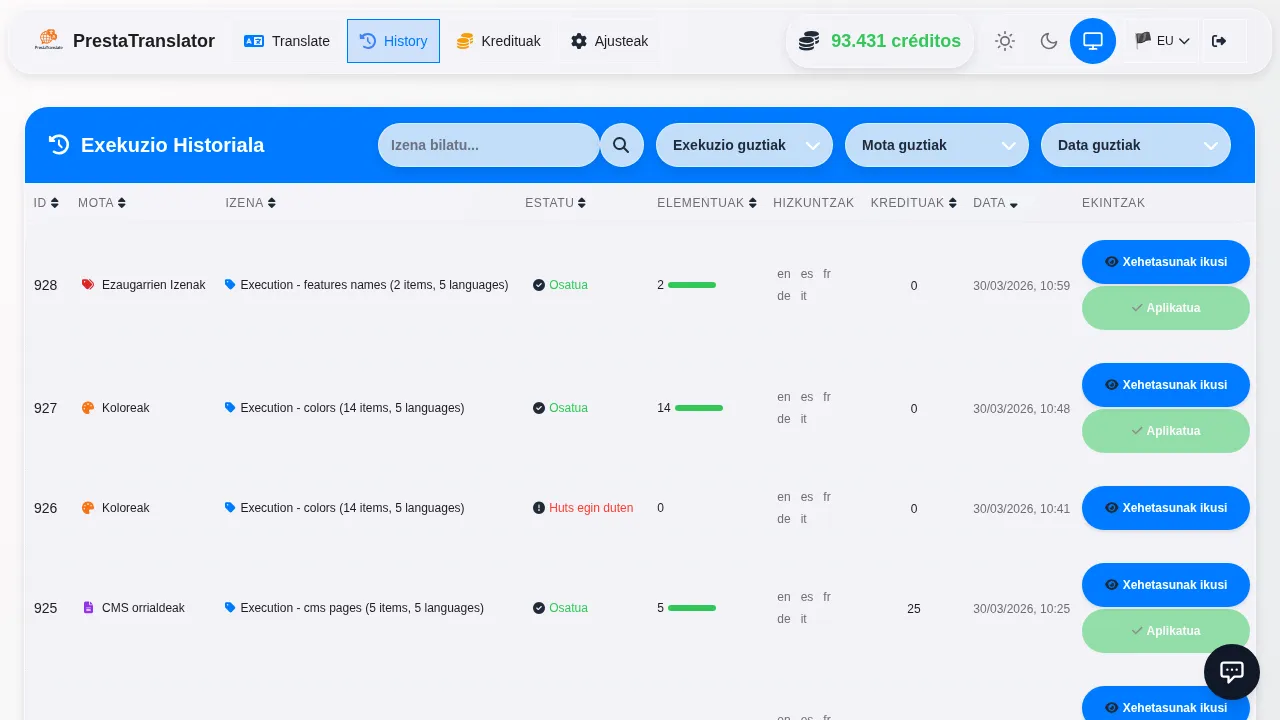Click progress bar of execution 927
The height and width of the screenshot is (720, 1280).
(x=699, y=408)
